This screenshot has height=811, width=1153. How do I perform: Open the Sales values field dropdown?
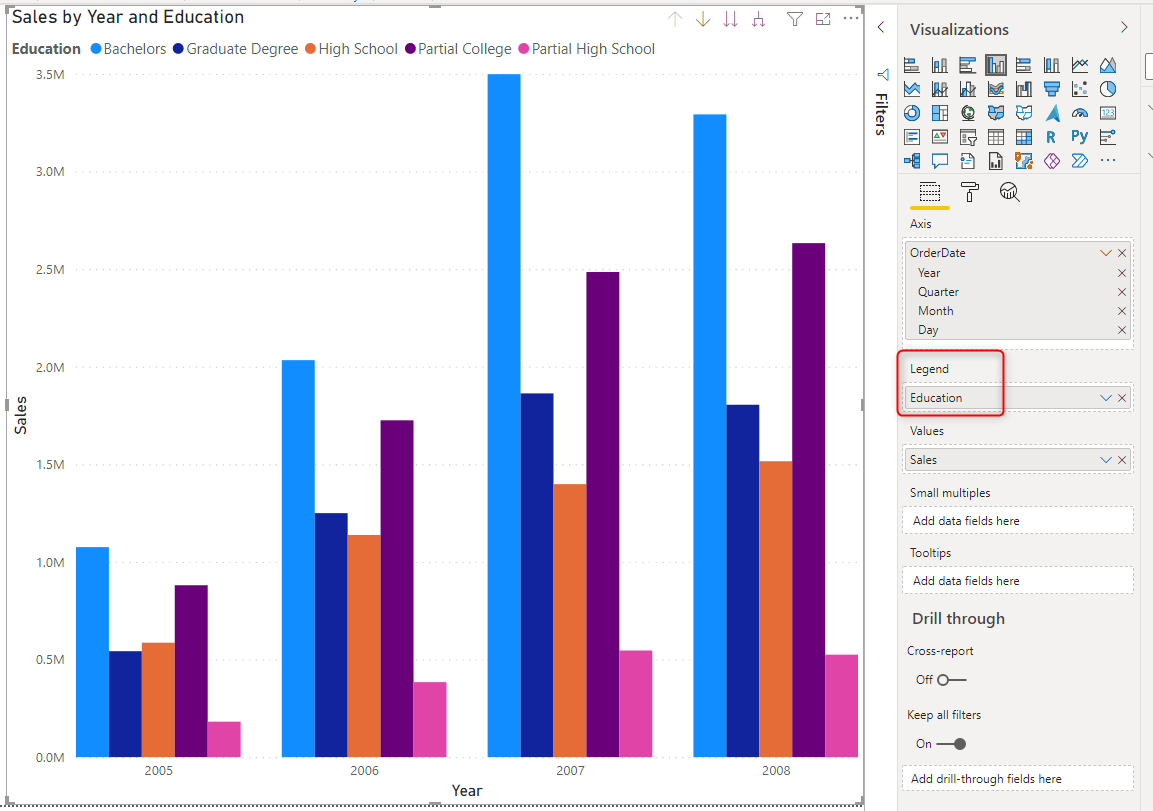(1105, 460)
